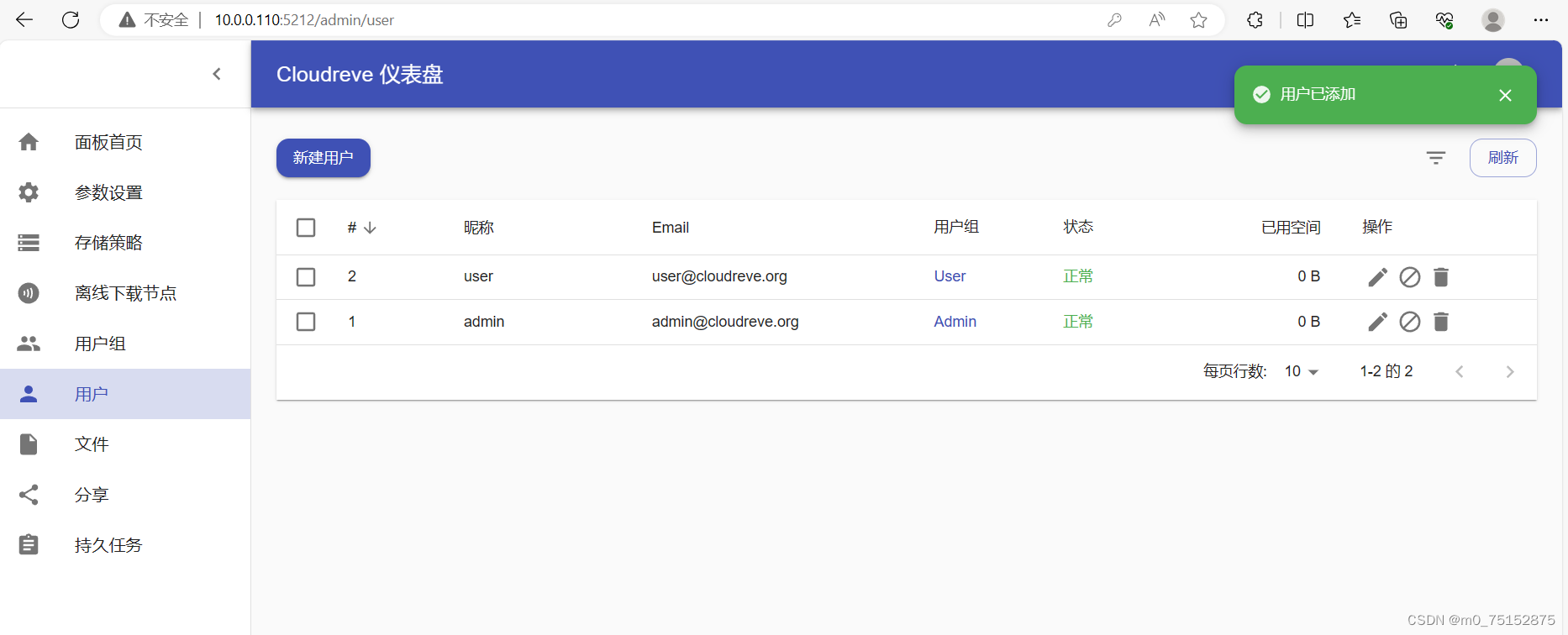The height and width of the screenshot is (635, 1568).
Task: Open the browser settings and more menu
Action: click(x=1540, y=20)
